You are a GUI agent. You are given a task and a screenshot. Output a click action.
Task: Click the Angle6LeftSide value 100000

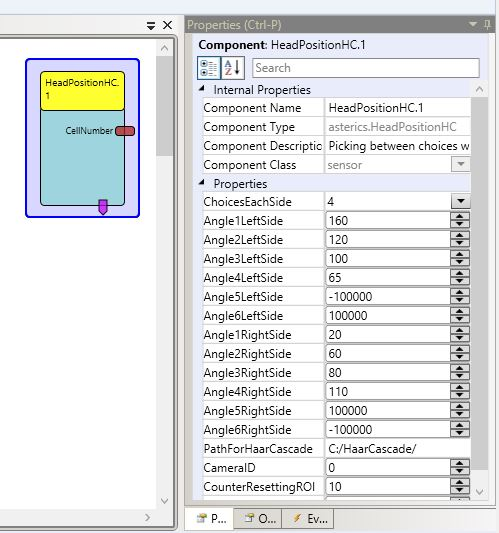[x=388, y=316]
